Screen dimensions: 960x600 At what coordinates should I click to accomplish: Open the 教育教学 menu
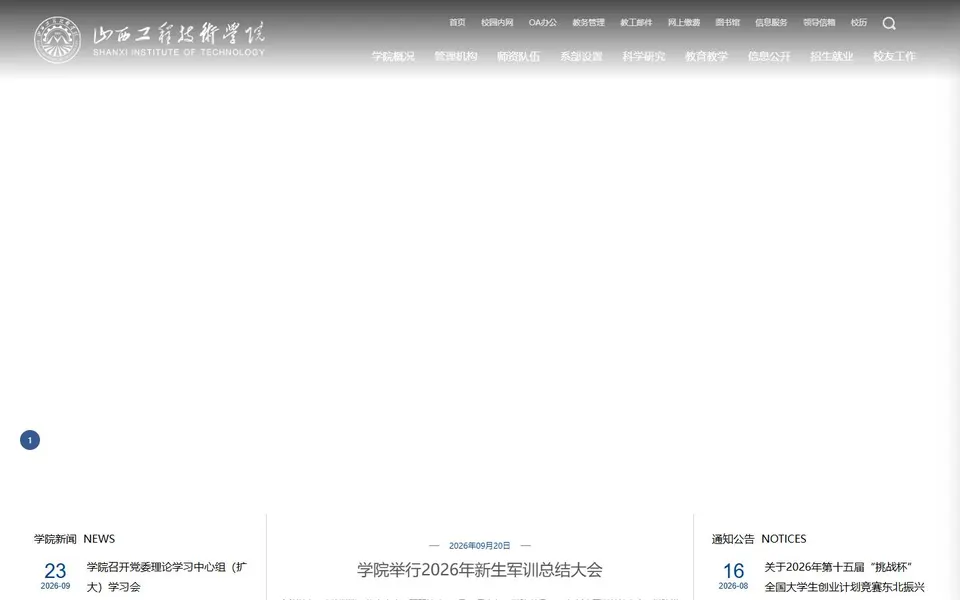[x=707, y=56]
